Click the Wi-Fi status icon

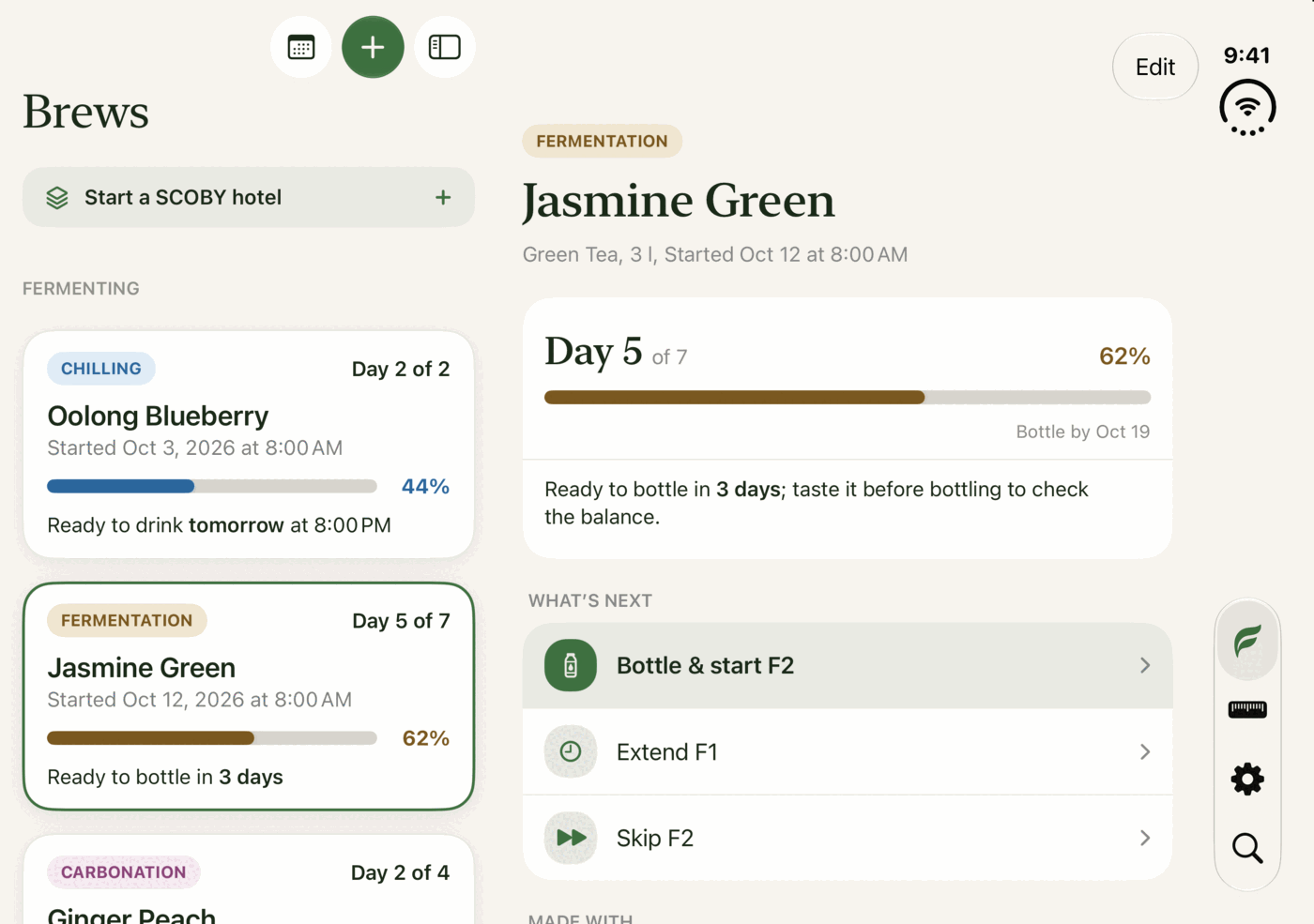click(x=1247, y=107)
